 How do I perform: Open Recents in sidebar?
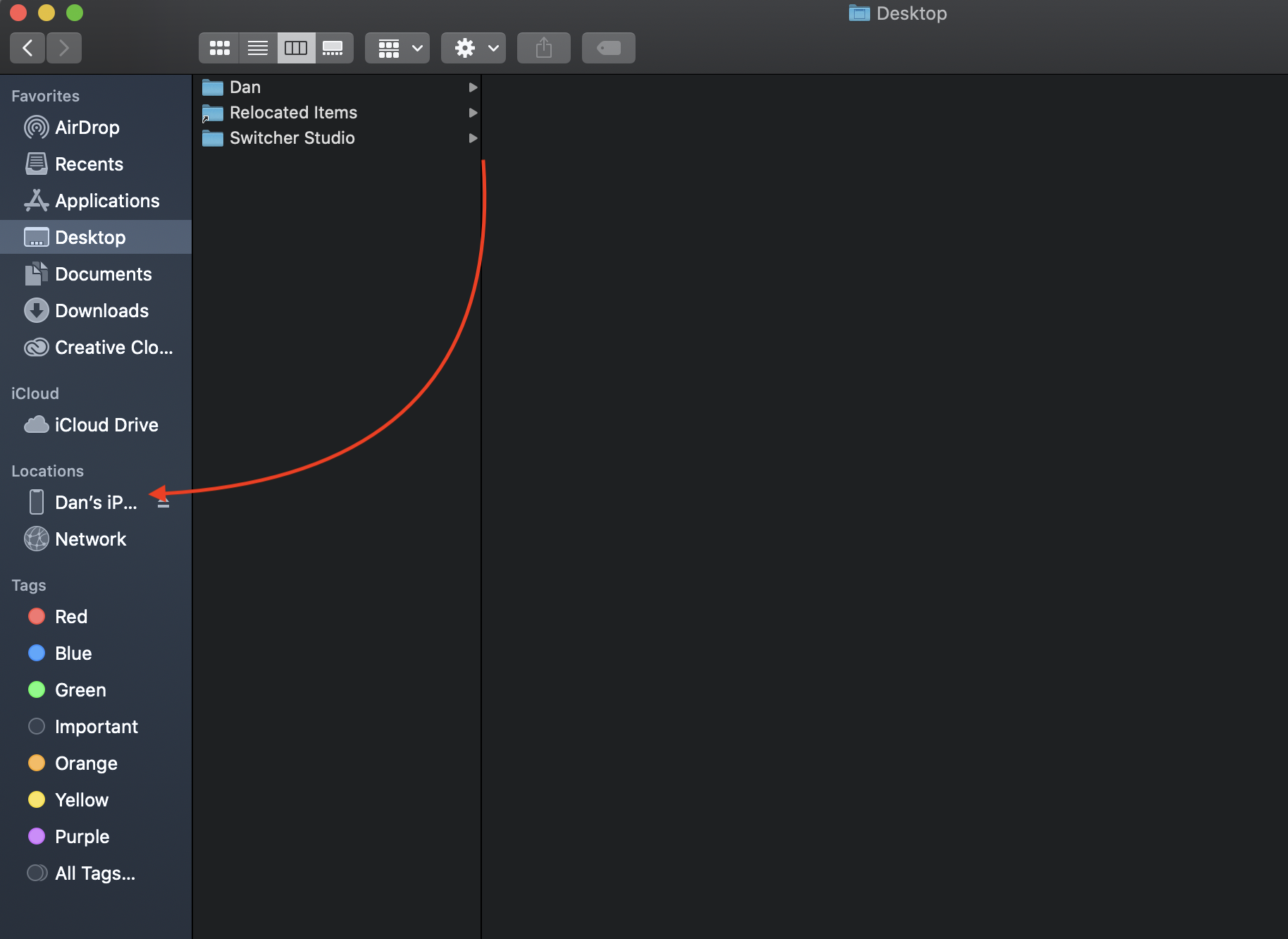[96, 164]
